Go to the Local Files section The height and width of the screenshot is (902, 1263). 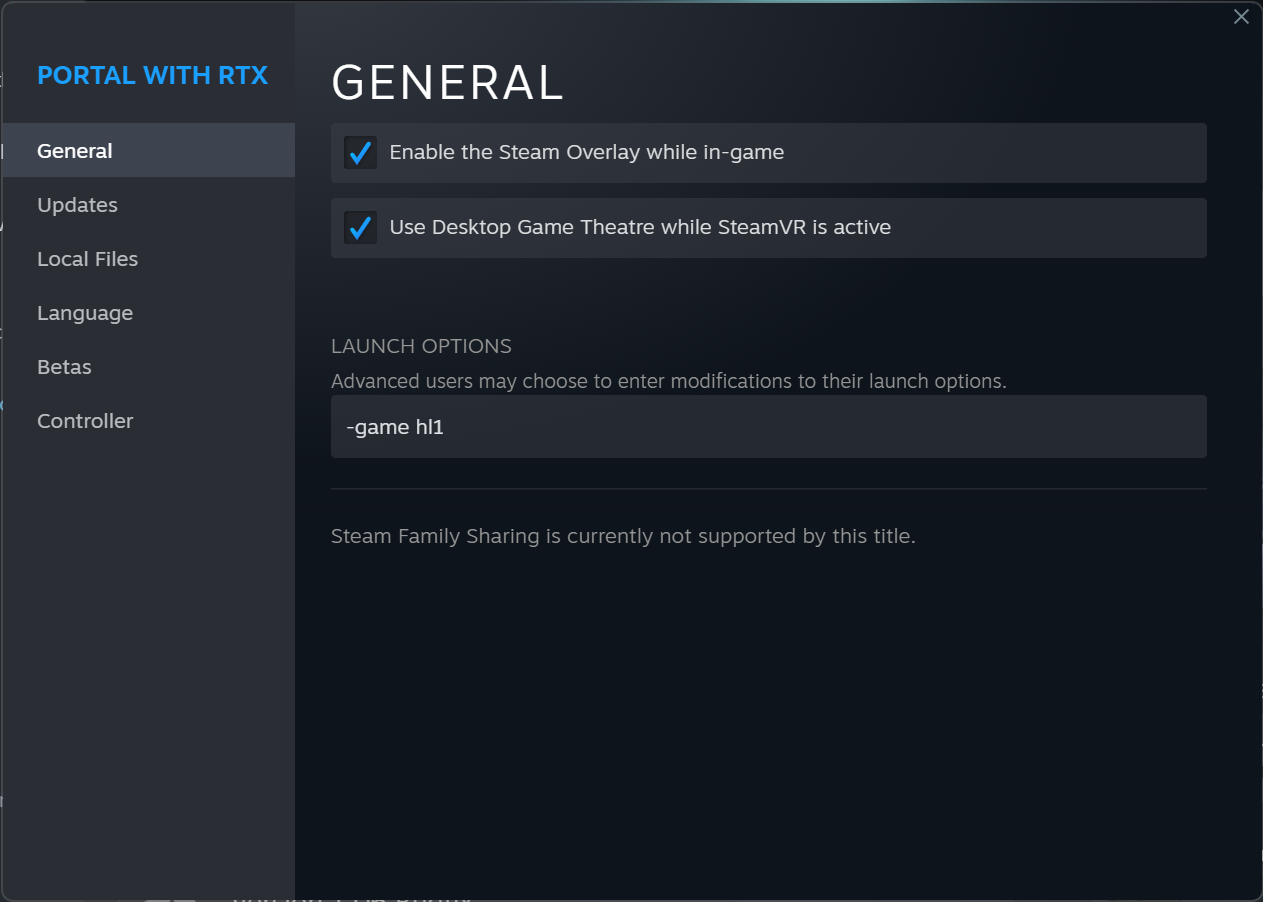click(x=87, y=259)
